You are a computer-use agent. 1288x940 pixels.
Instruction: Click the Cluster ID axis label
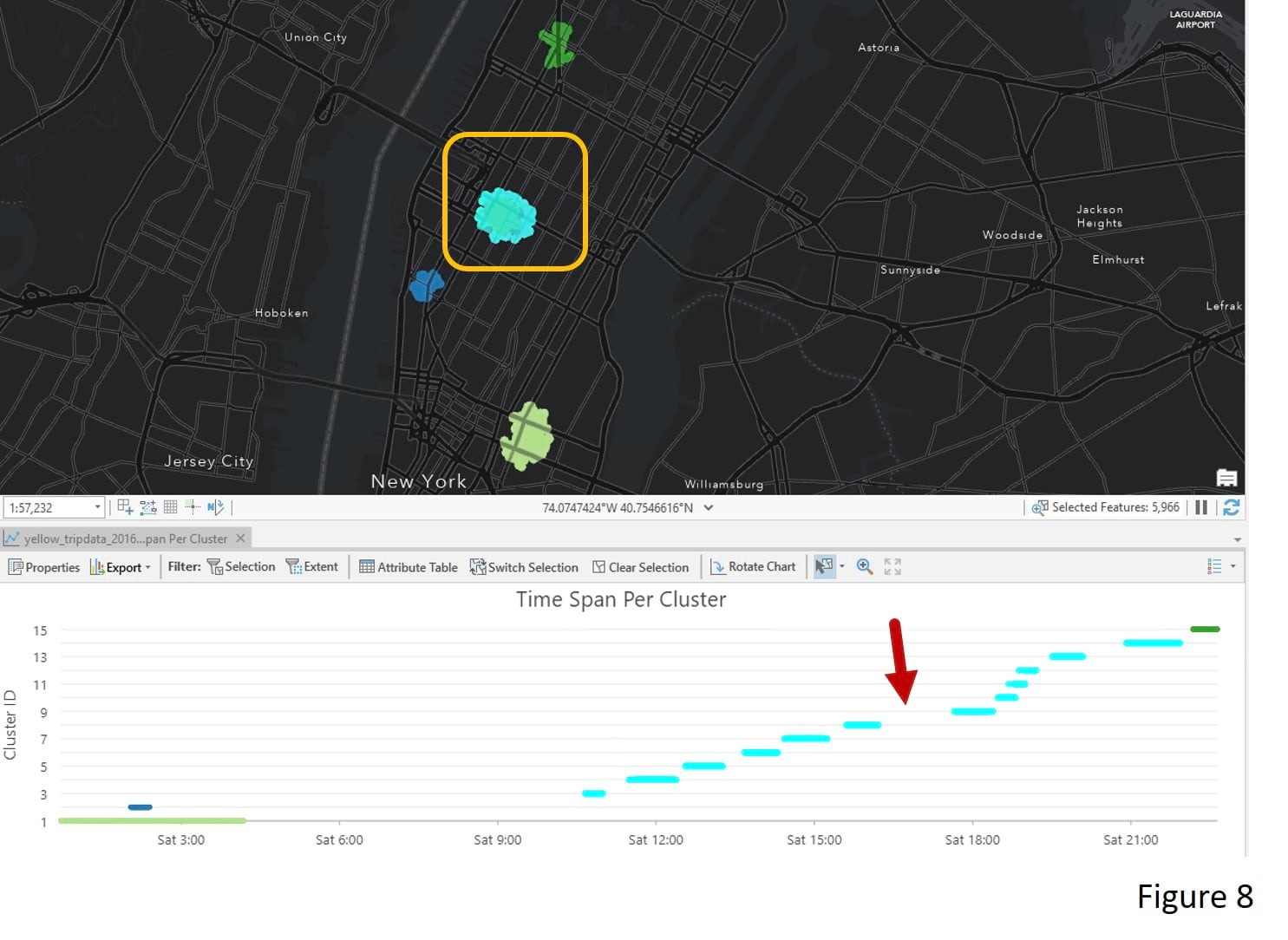coord(10,725)
